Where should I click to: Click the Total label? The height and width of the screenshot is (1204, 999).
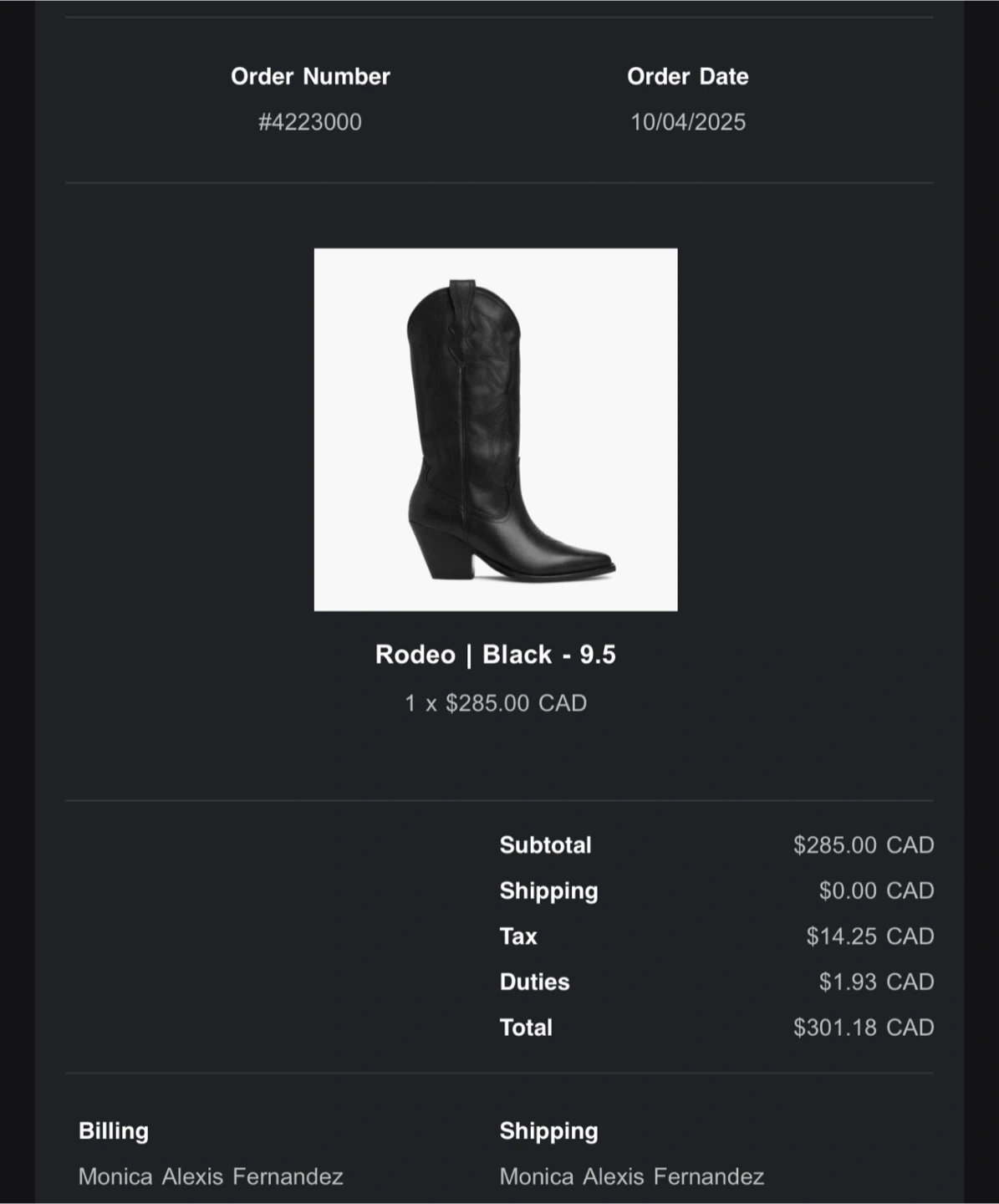coord(526,1028)
